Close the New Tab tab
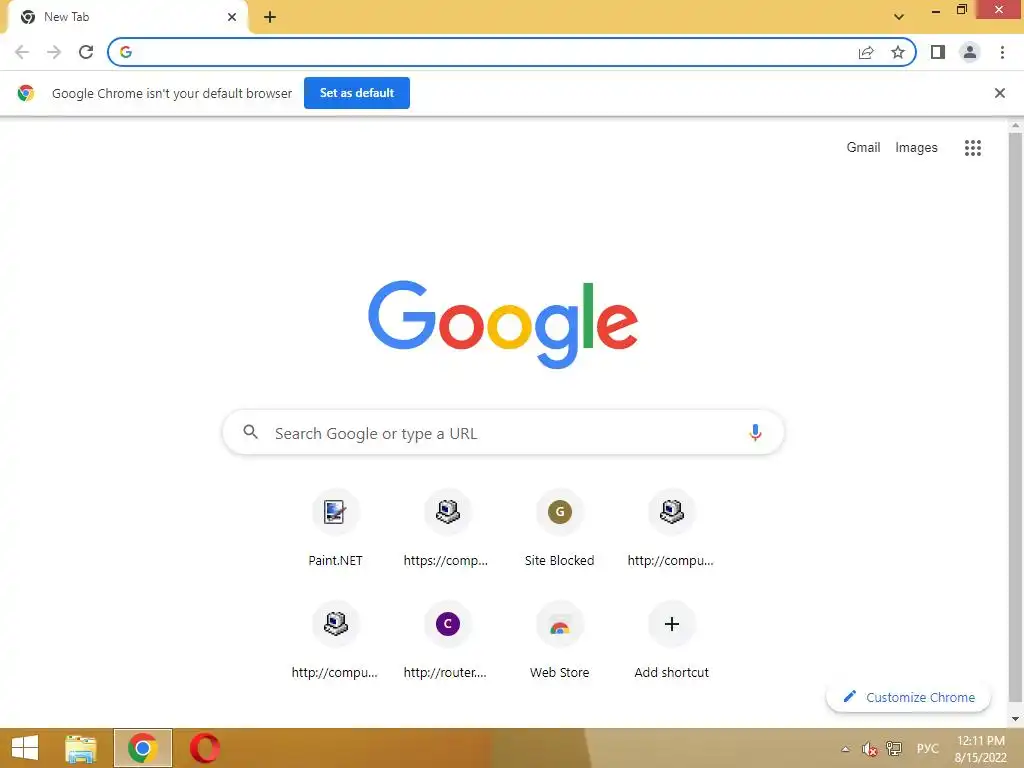 pos(232,17)
